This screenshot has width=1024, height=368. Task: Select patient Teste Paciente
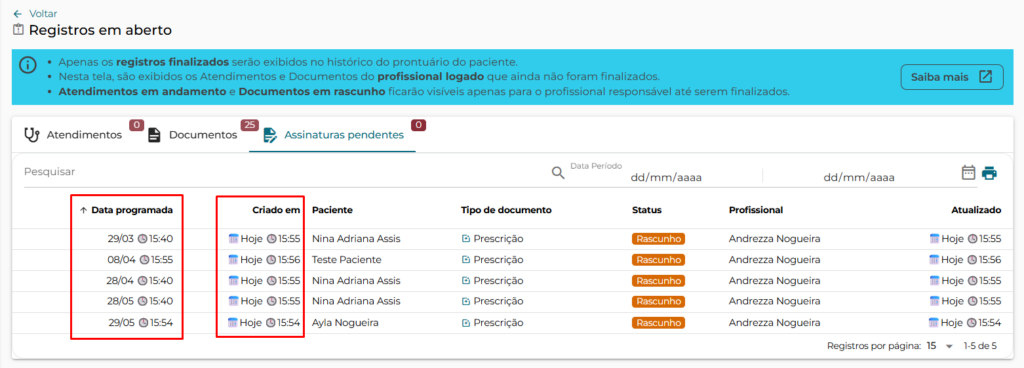click(x=346, y=260)
